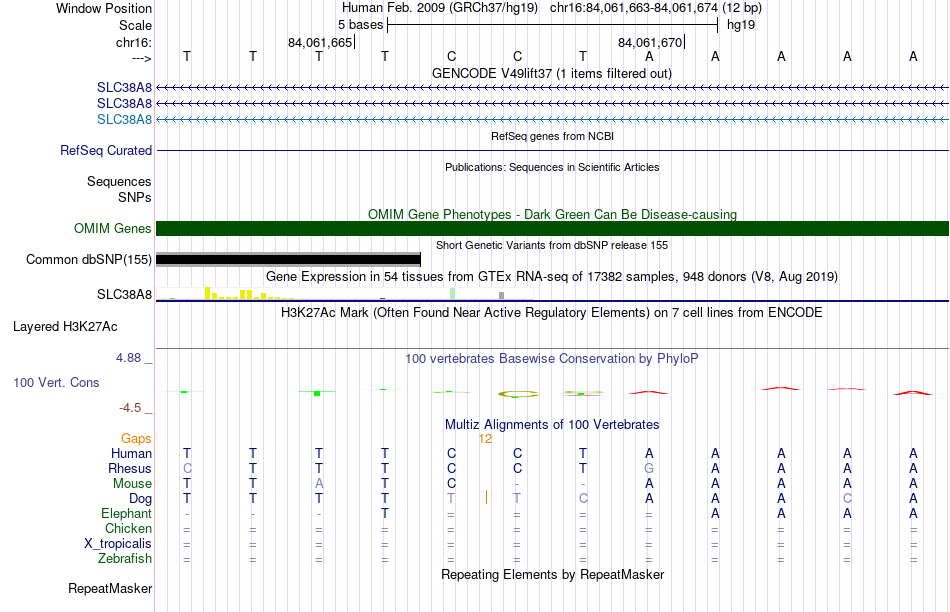The image size is (950, 612).
Task: Click Short Genetic Variants from dbSNP title
Action: tap(552, 245)
